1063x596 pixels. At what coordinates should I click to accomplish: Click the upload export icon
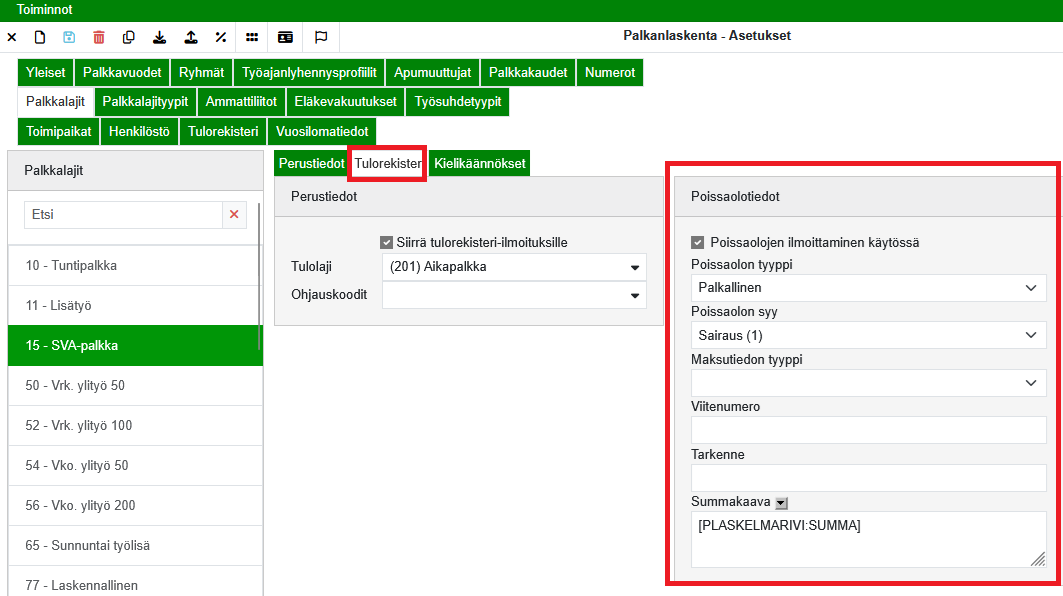[x=190, y=37]
